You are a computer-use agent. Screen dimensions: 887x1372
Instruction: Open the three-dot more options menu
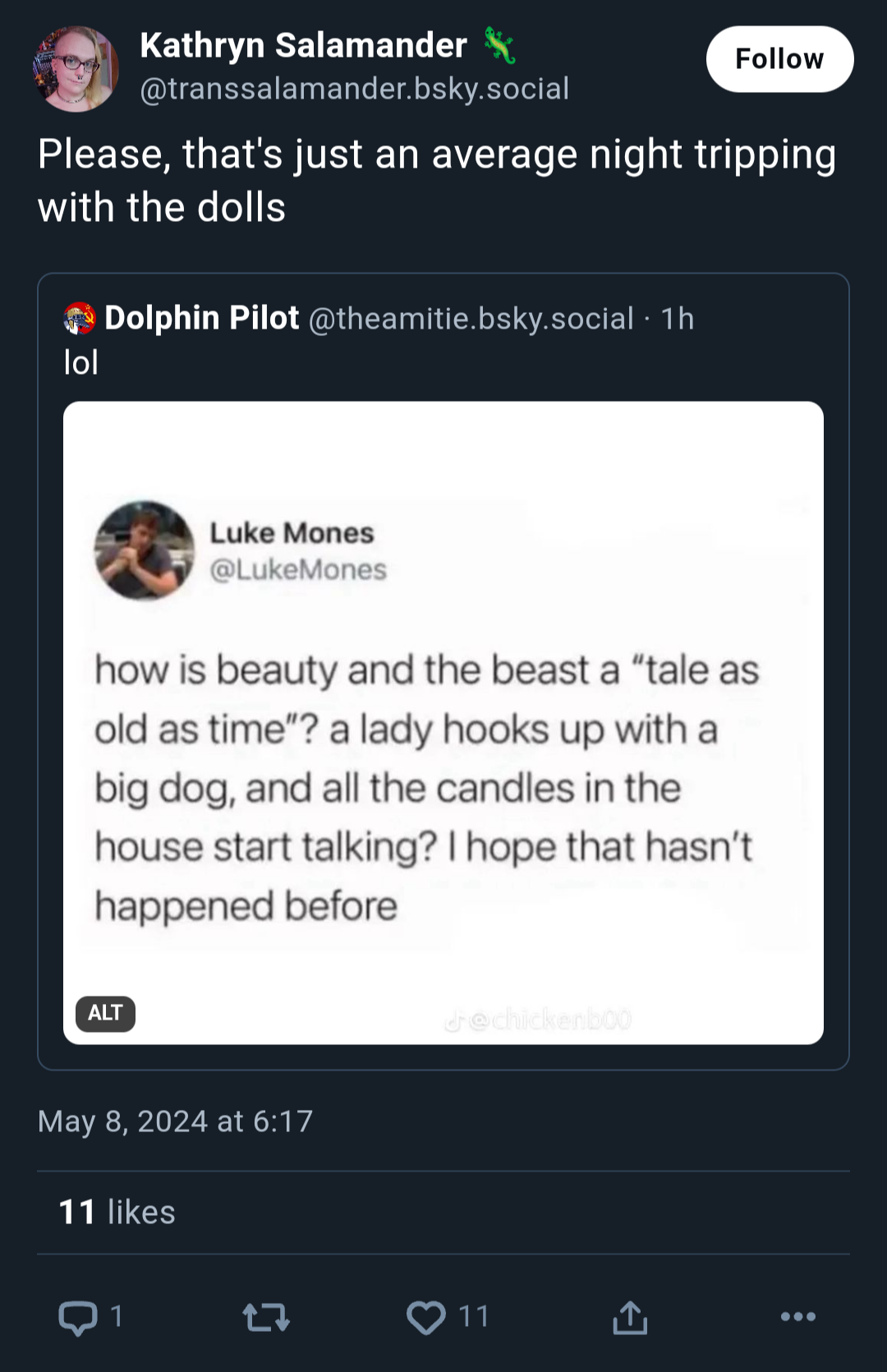[x=798, y=1317]
